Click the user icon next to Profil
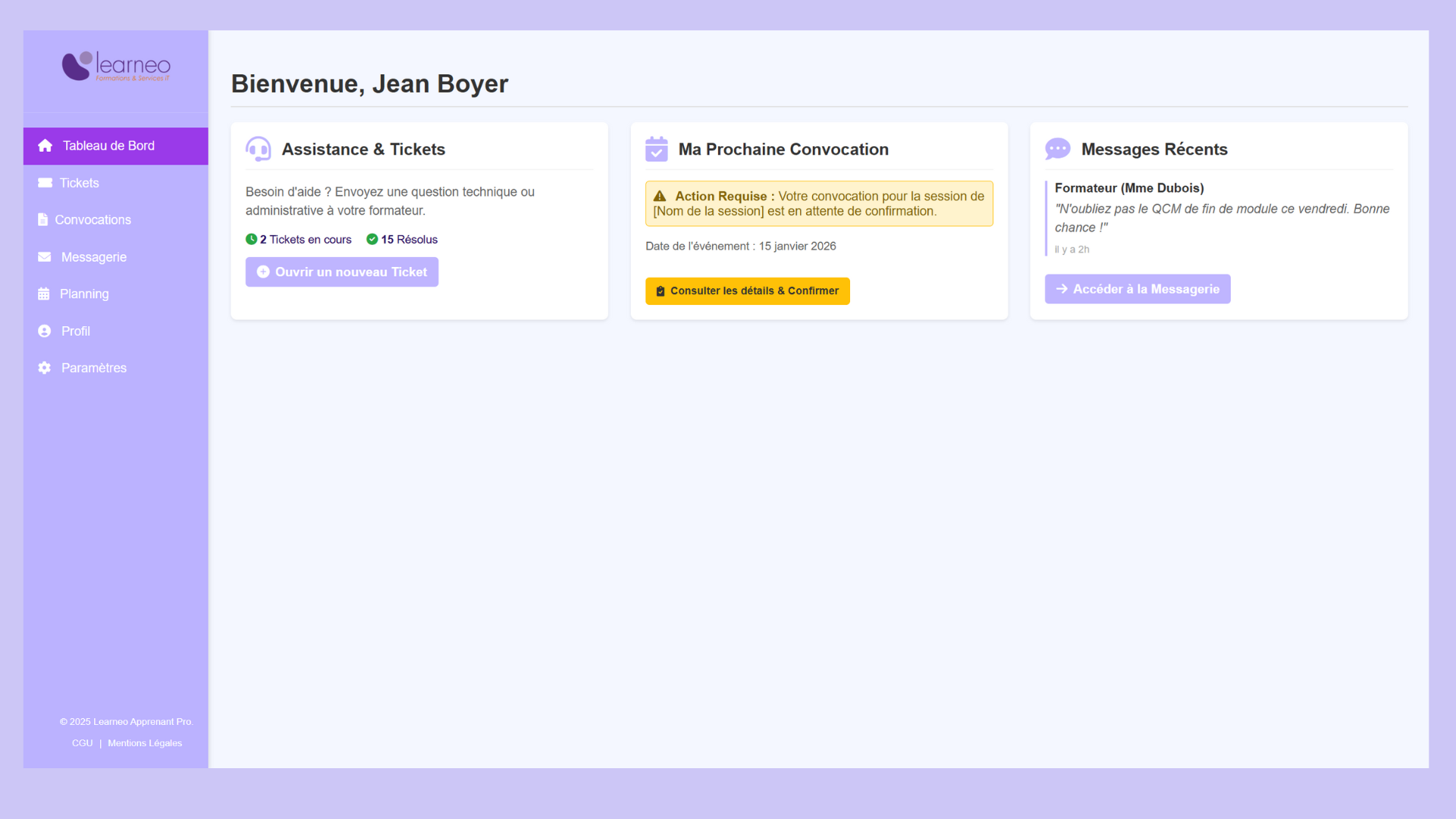This screenshot has height=819, width=1456. point(45,331)
